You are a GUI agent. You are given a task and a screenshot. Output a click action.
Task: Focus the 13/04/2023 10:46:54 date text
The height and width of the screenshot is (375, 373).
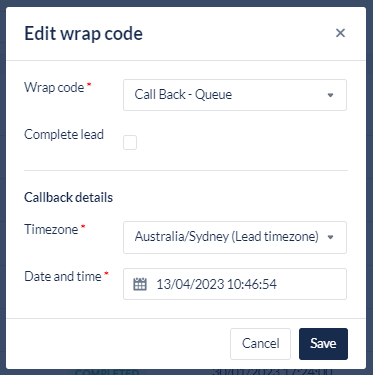click(217, 284)
